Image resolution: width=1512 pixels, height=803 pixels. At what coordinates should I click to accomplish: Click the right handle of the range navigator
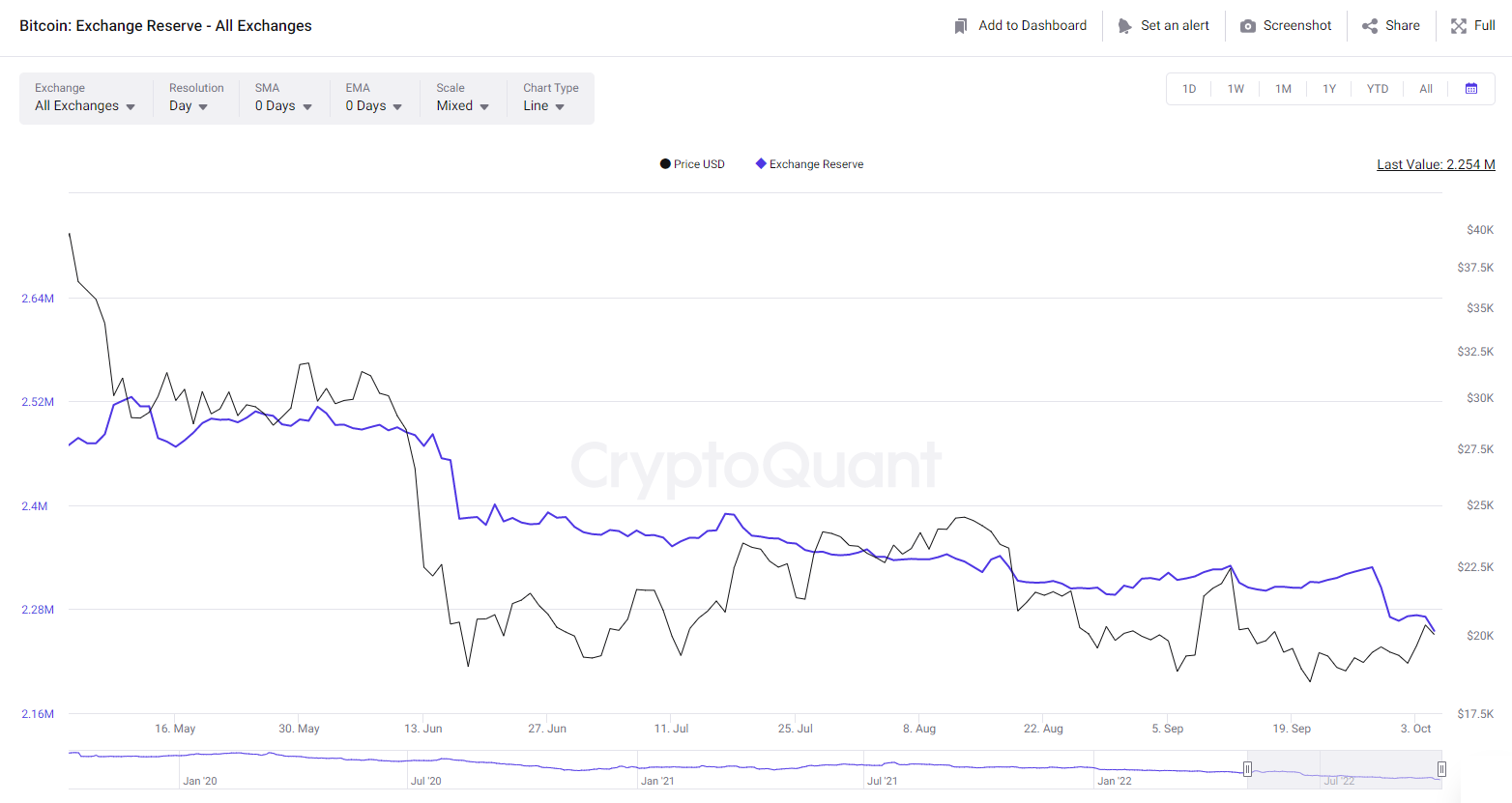[1441, 769]
